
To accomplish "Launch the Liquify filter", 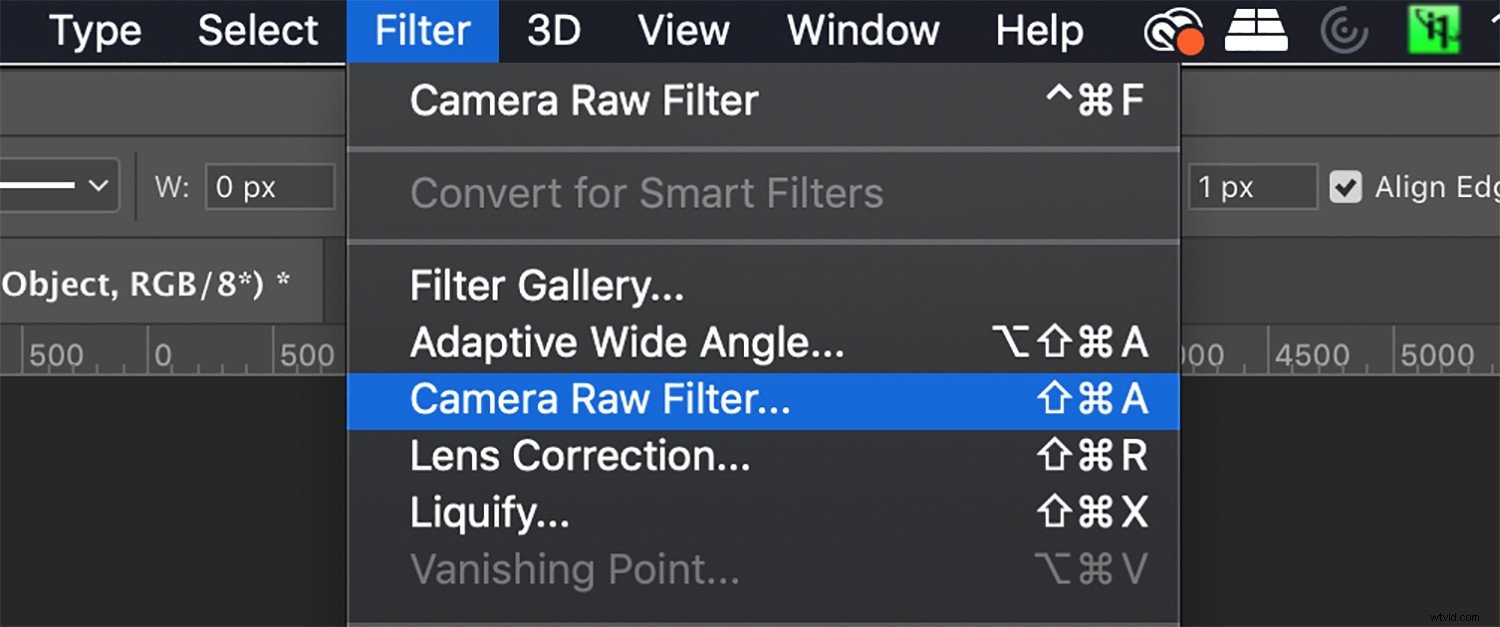I will pos(490,512).
